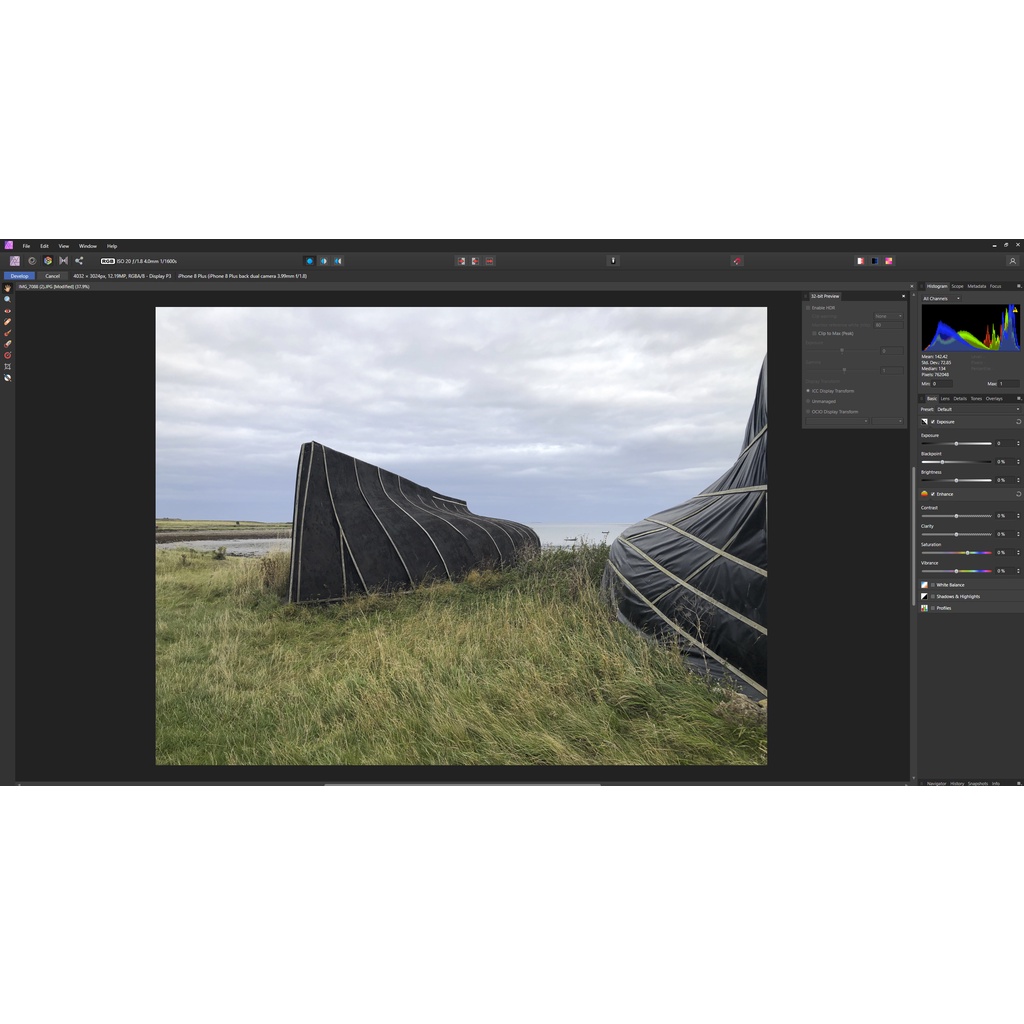Open the View menu

(63, 246)
